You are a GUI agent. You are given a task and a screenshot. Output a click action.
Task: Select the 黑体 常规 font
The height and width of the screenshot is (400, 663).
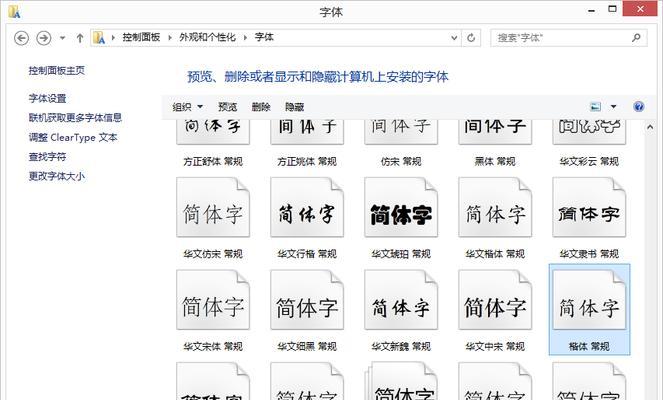(495, 144)
